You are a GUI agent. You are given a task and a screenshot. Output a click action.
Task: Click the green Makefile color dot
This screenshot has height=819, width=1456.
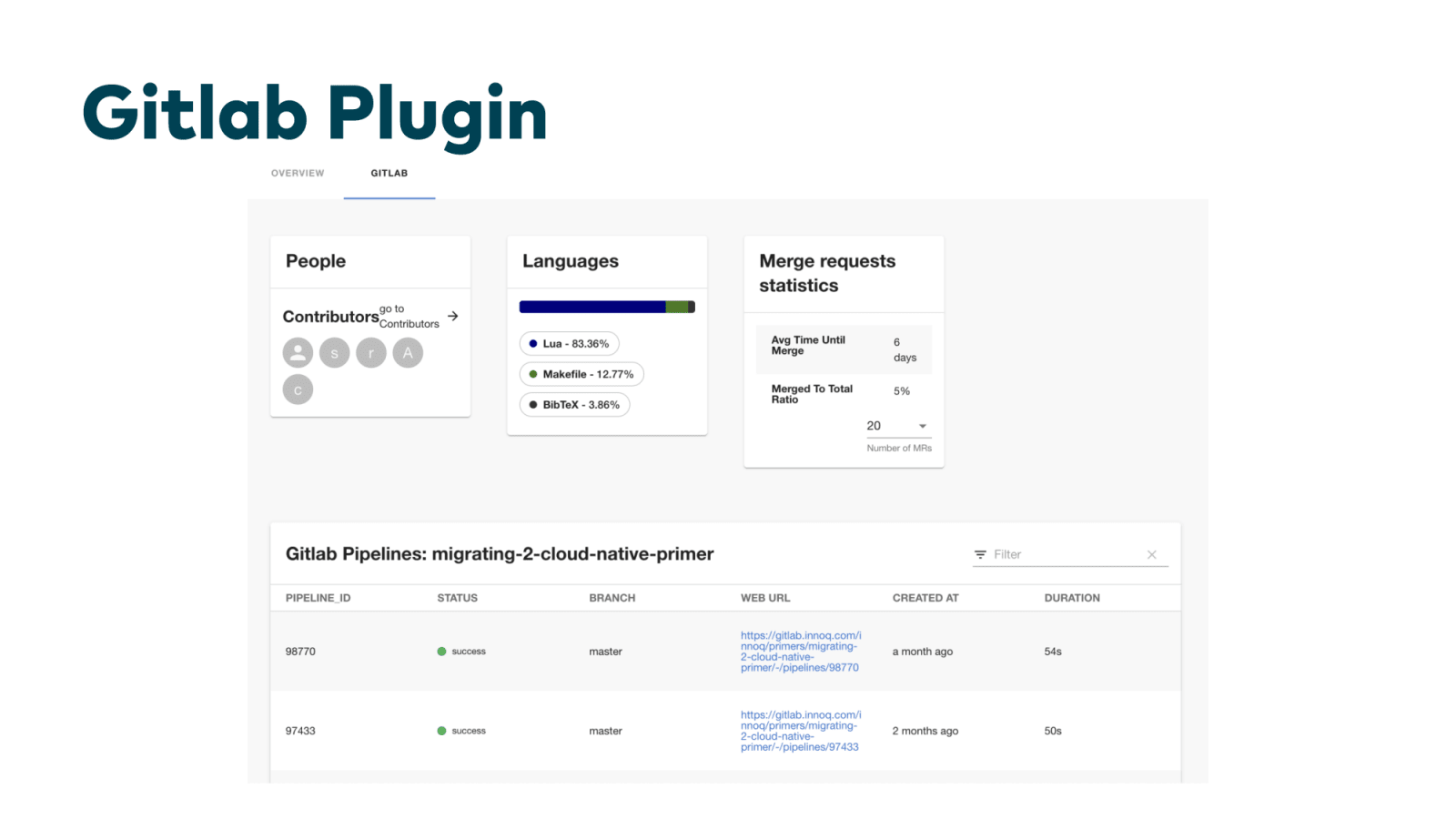533,374
